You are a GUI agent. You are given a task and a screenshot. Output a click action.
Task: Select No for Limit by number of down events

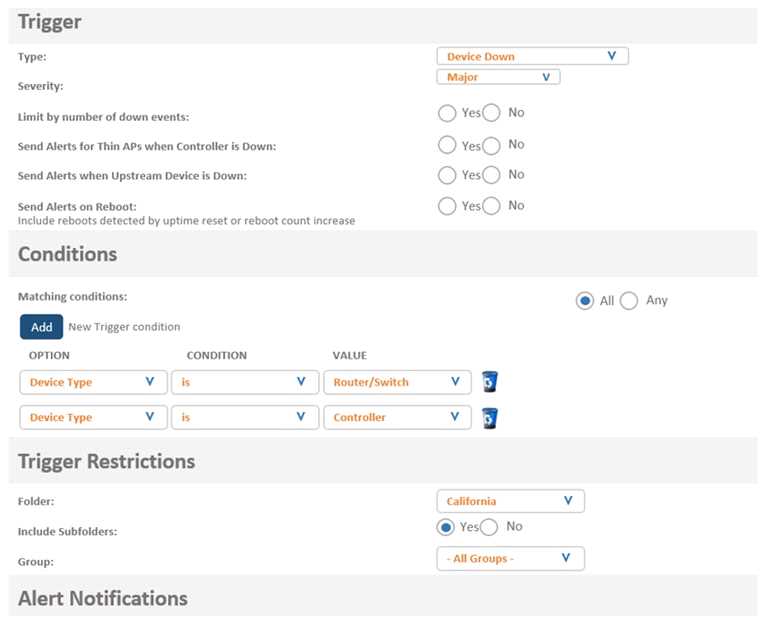[x=492, y=113]
